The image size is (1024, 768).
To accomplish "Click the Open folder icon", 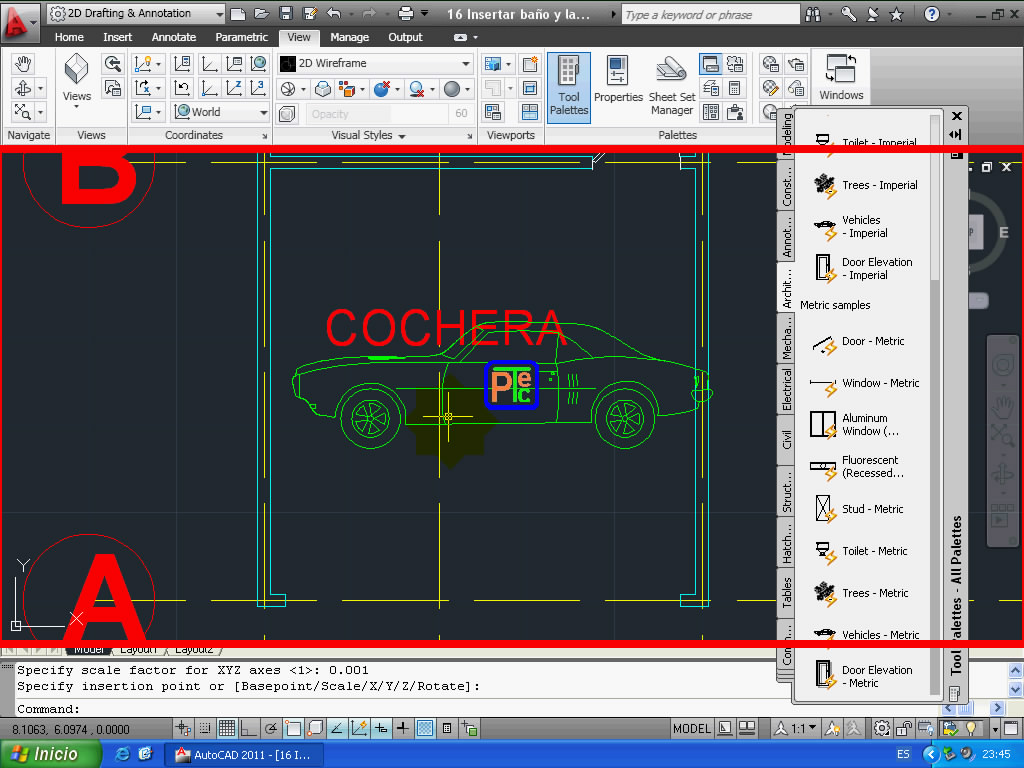I will [x=261, y=13].
